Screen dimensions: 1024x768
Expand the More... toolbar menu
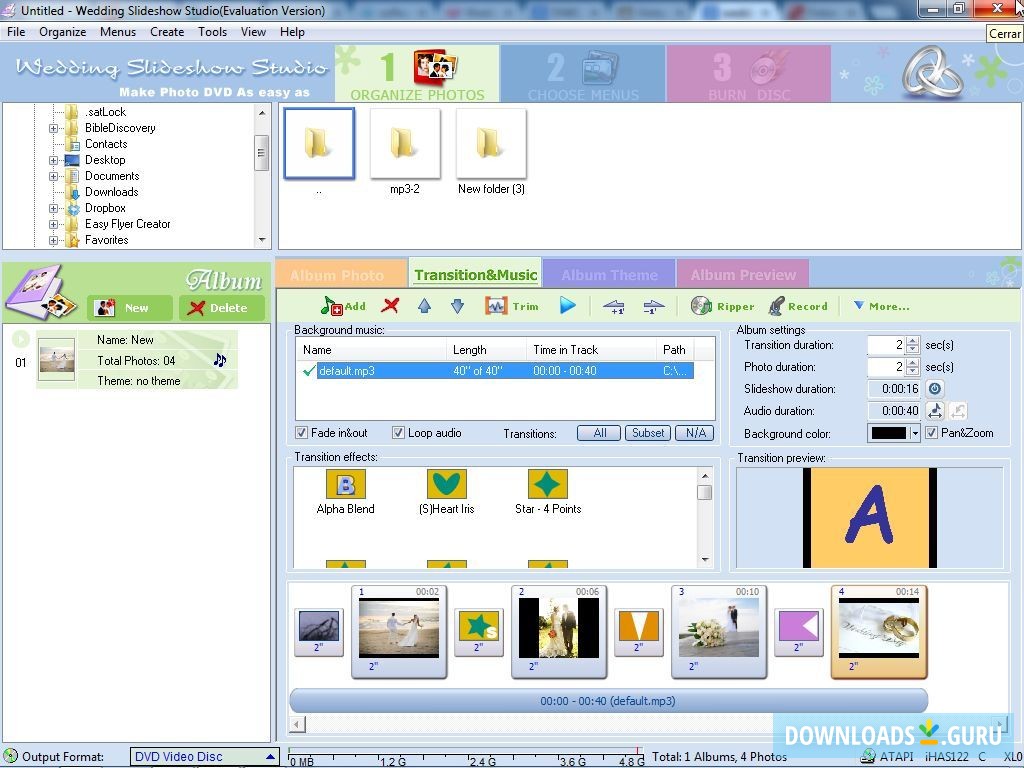882,306
